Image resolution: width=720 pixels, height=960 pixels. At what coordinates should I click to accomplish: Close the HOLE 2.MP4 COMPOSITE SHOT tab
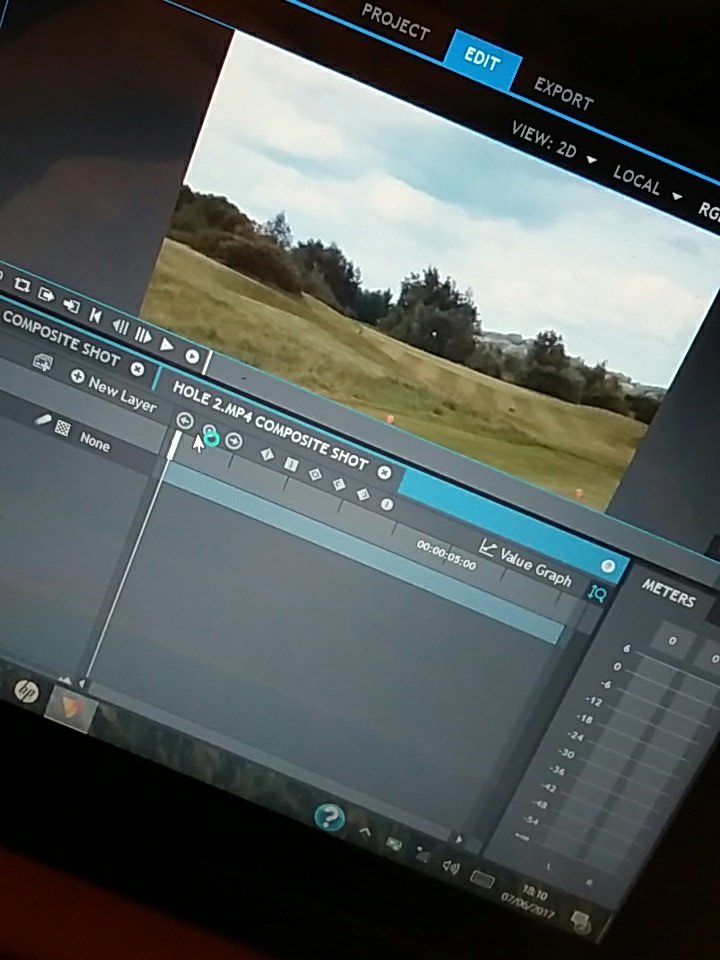coord(384,472)
